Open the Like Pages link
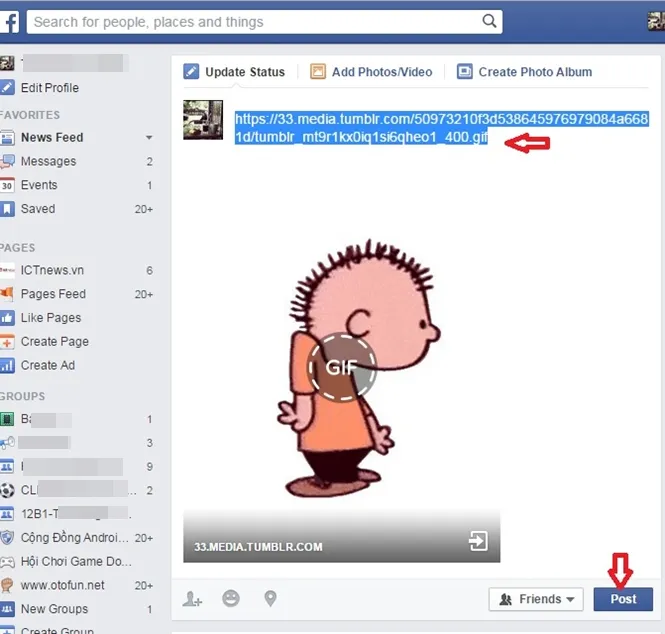The height and width of the screenshot is (634, 665). [51, 318]
